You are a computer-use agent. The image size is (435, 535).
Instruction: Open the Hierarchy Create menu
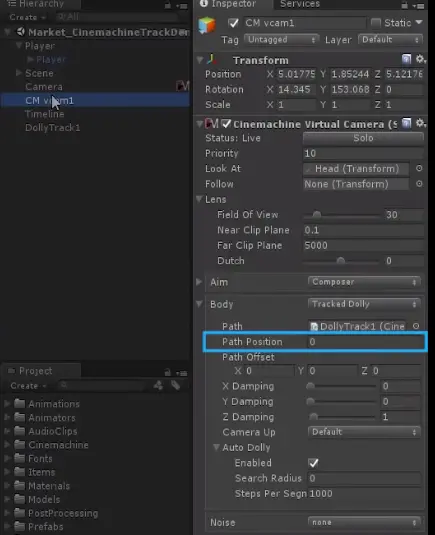point(27,17)
